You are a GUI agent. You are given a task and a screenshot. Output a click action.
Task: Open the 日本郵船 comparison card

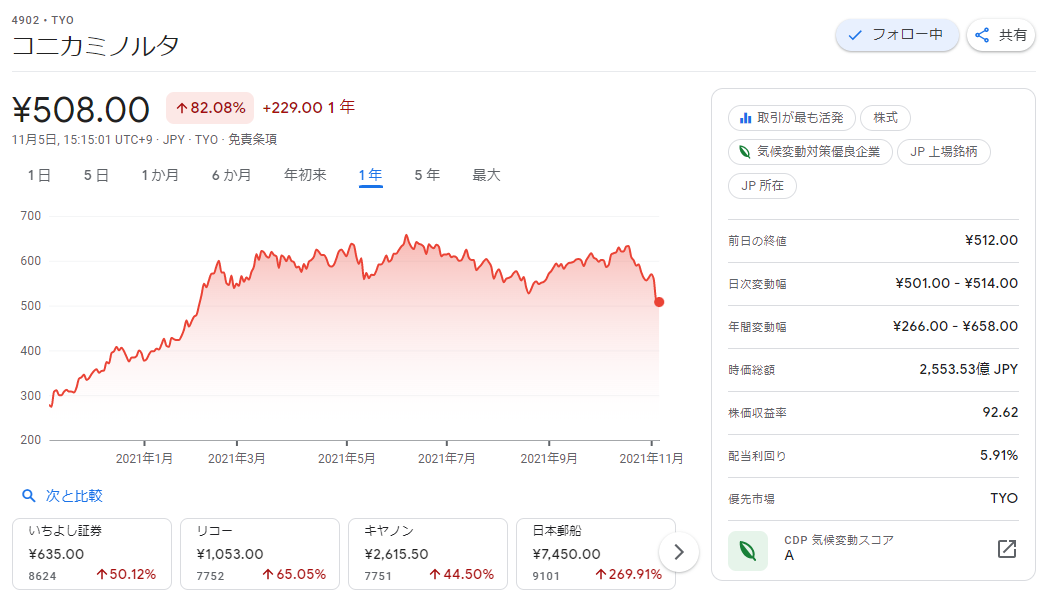[596, 554]
